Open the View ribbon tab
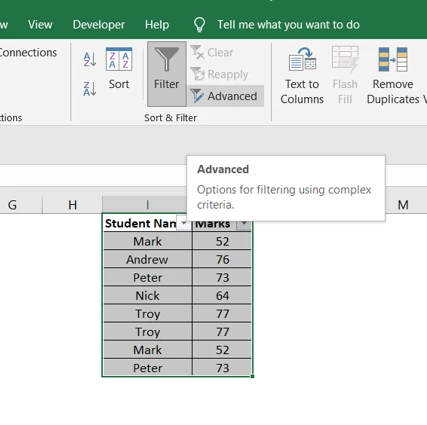This screenshot has height=425, width=427. pos(40,25)
